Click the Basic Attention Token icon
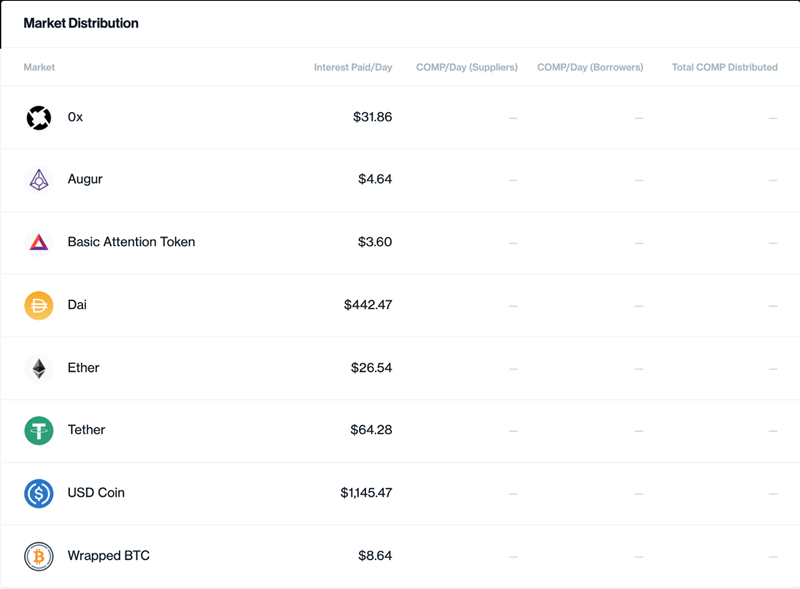The height and width of the screenshot is (589, 800). [x=38, y=242]
